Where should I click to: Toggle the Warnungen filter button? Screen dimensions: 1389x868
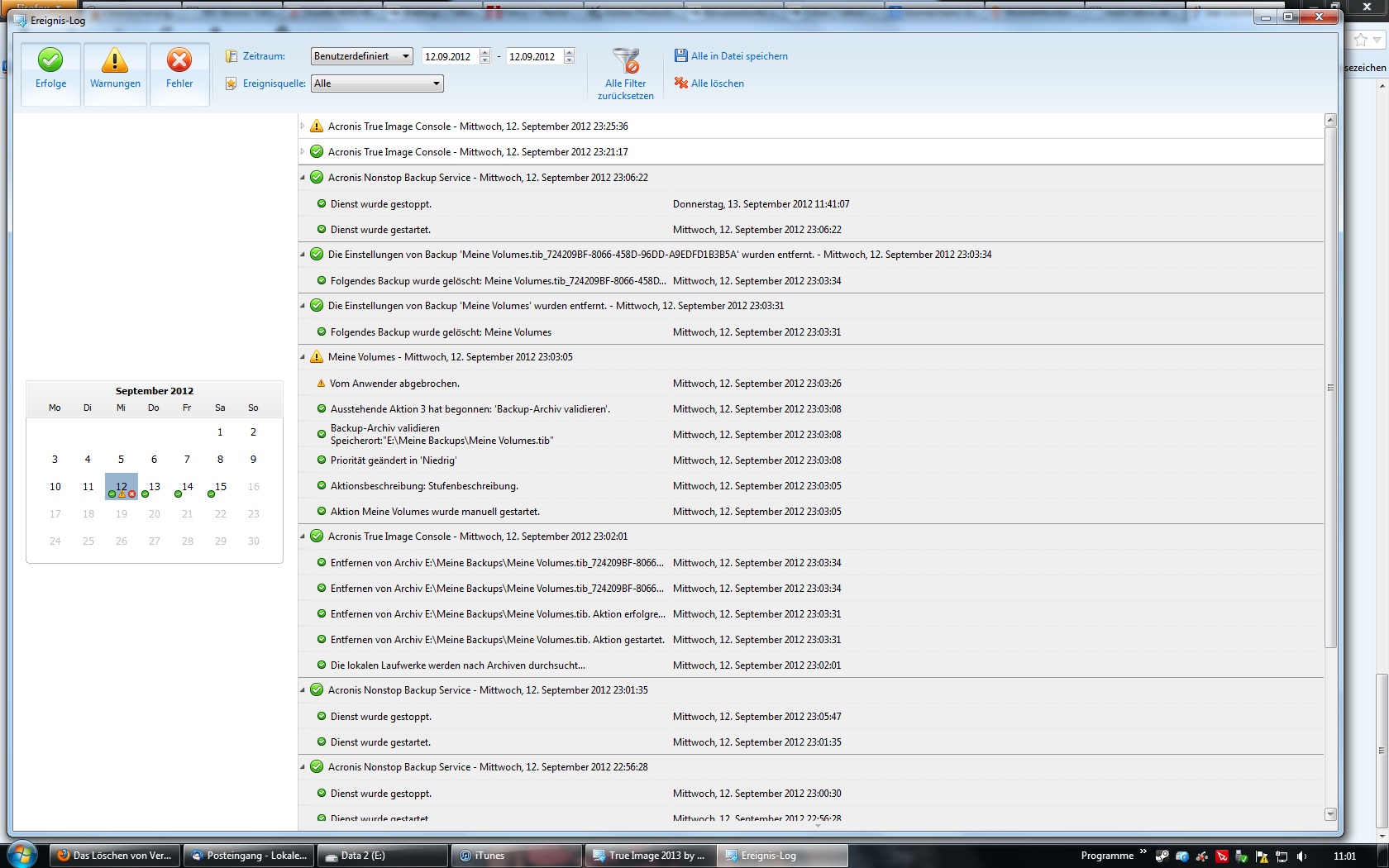pos(115,74)
